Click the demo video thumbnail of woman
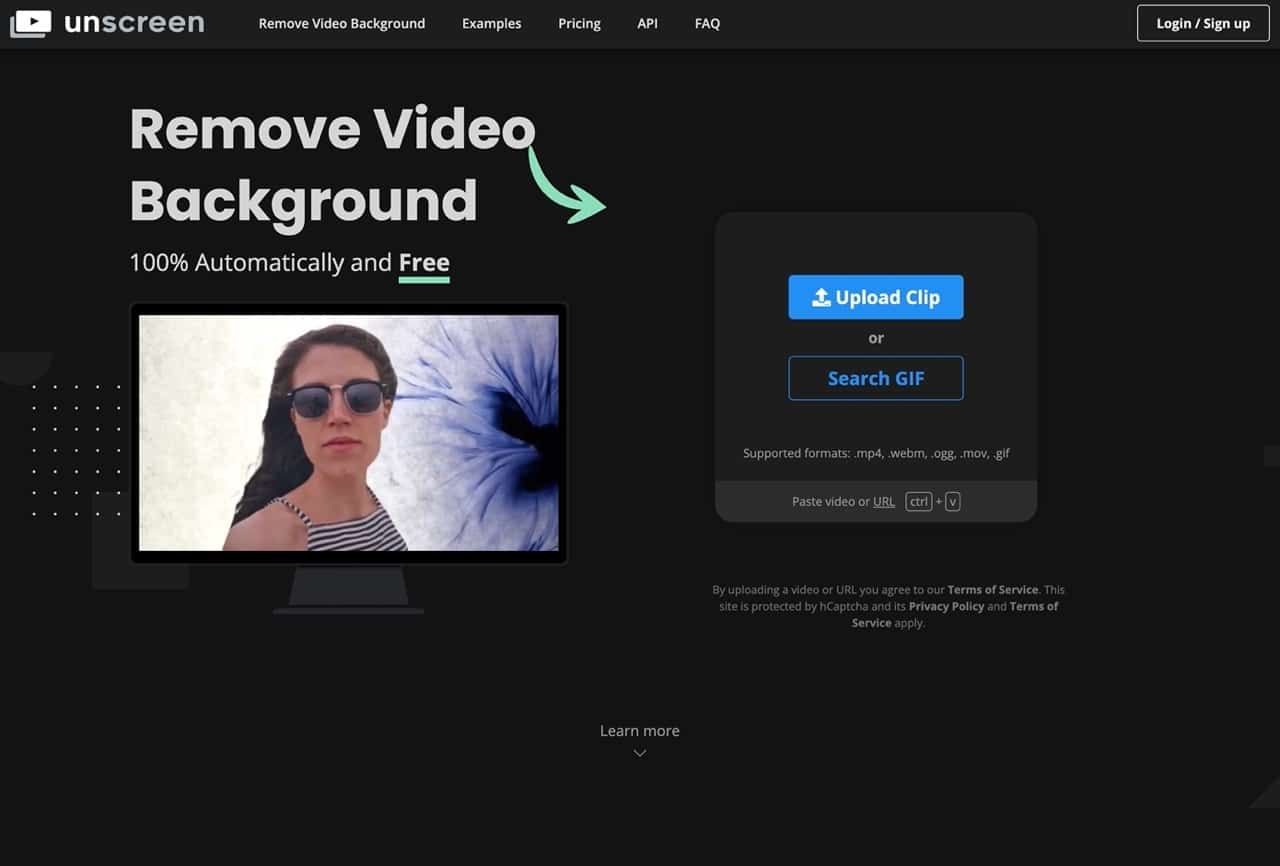Viewport: 1280px width, 866px height. (x=349, y=433)
